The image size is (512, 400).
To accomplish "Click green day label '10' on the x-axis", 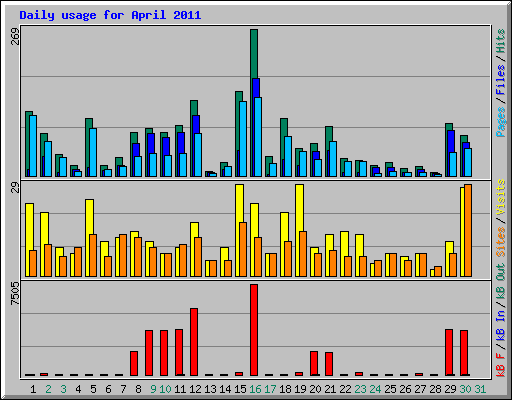I will point(165,389).
